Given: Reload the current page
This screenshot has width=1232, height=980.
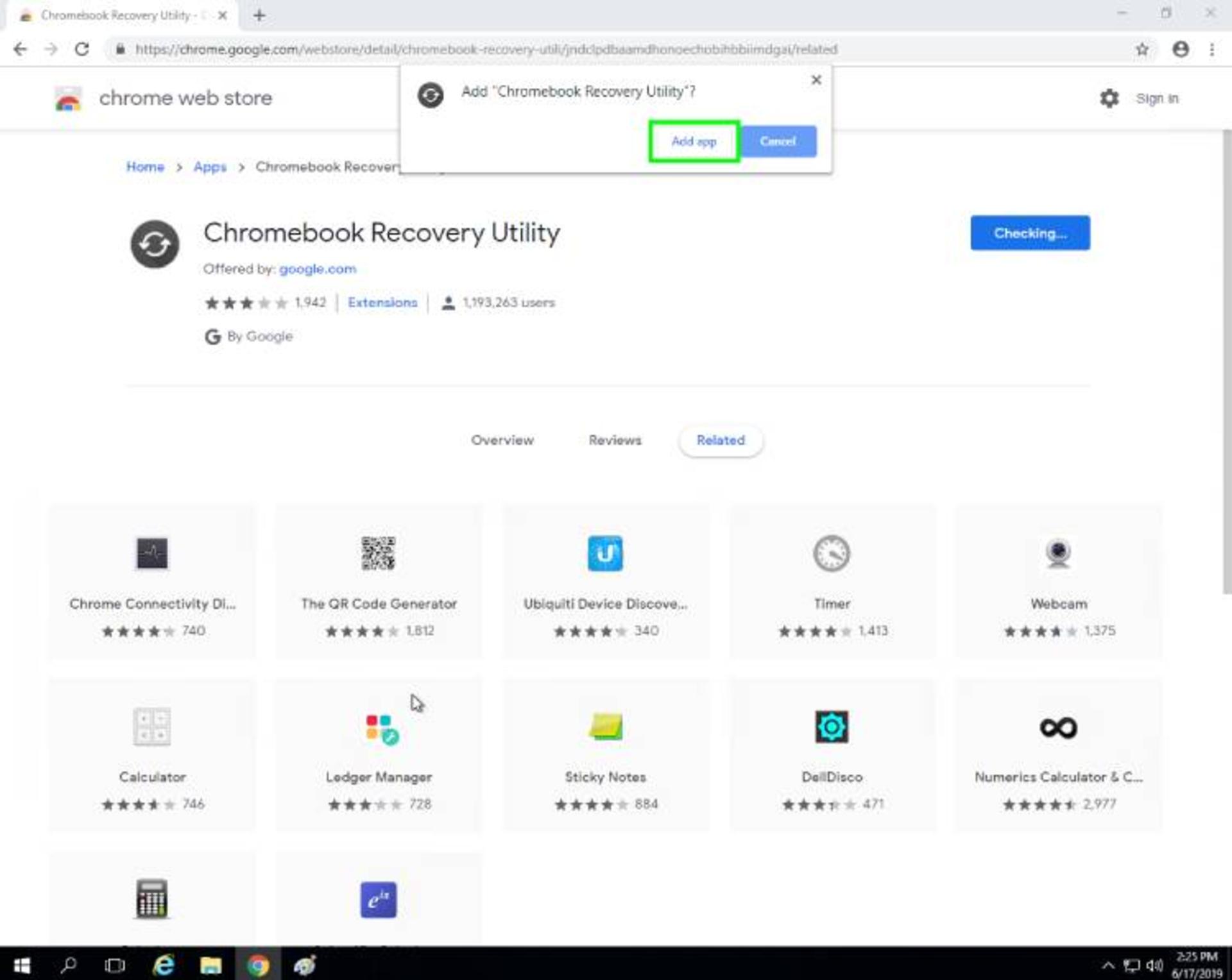Looking at the screenshot, I should click(82, 49).
